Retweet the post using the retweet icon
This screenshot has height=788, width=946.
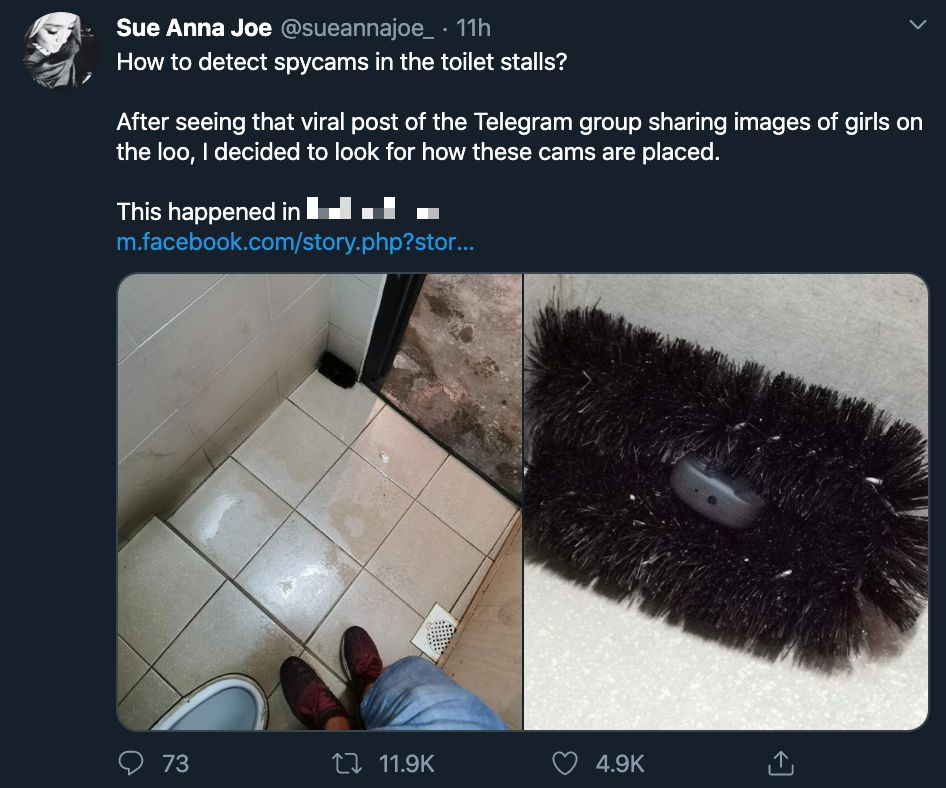[348, 763]
